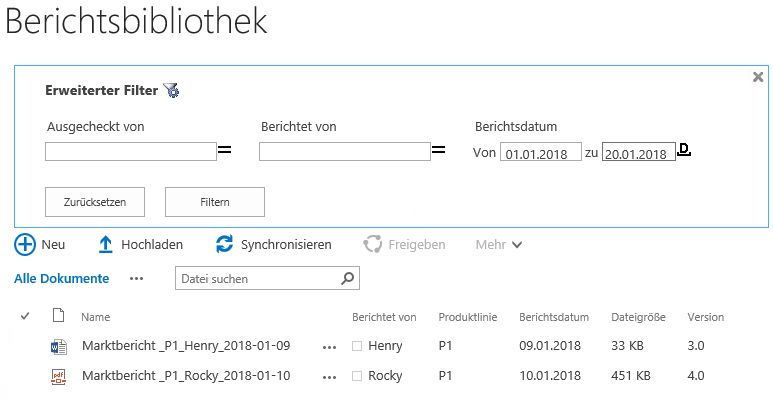This screenshot has width=773, height=401.
Task: Select the Alle Dokumente view
Action: pos(61,279)
